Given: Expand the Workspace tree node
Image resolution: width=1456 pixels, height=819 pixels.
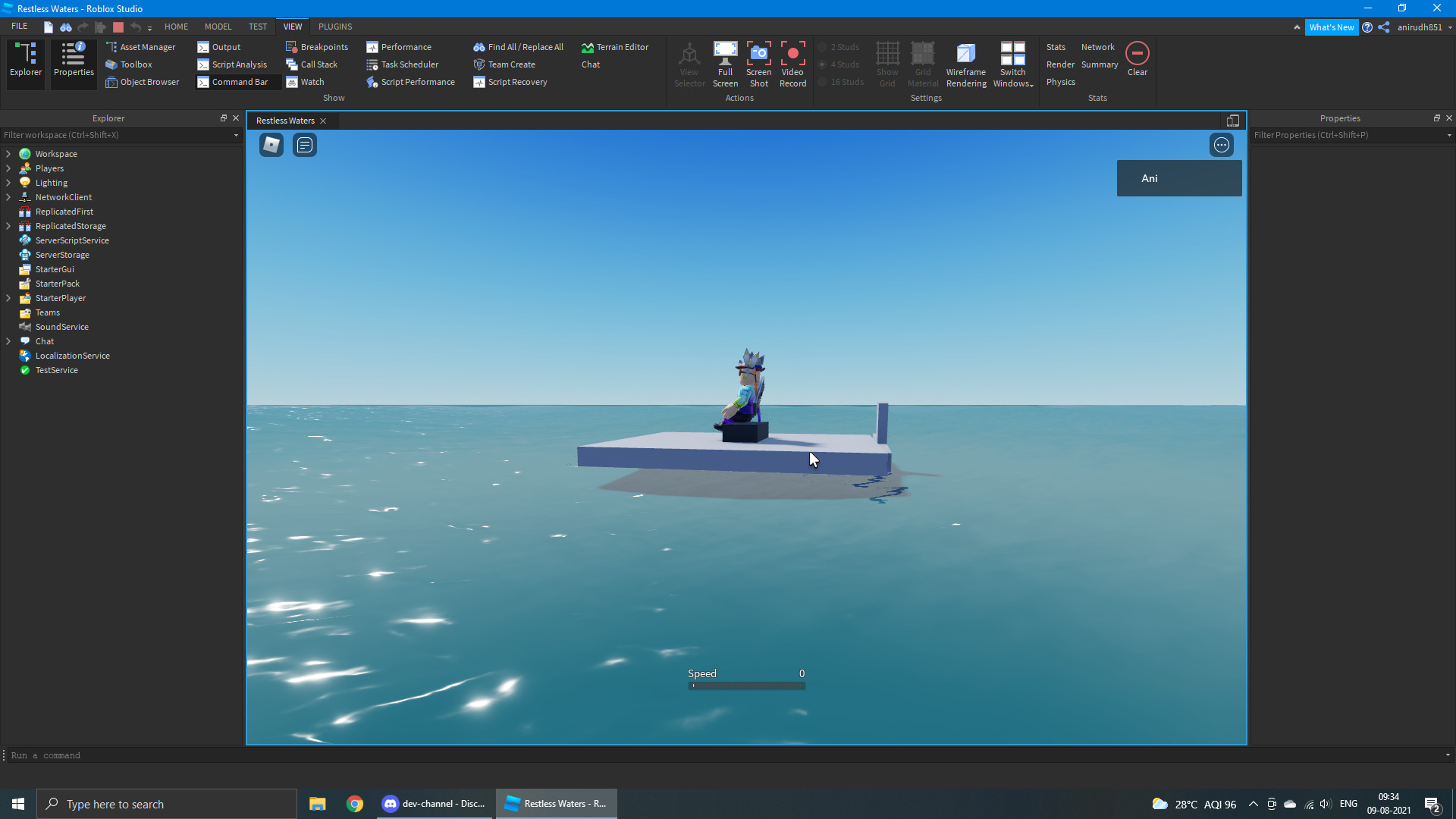Looking at the screenshot, I should (x=8, y=154).
